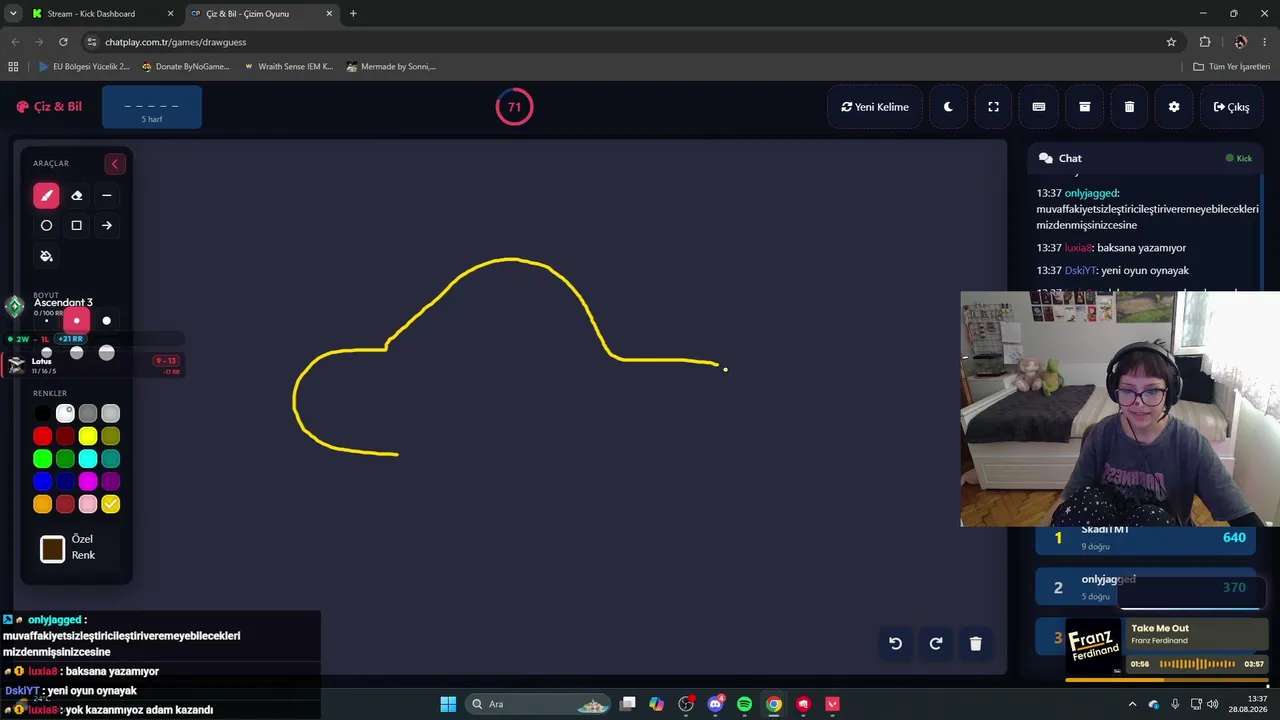
Task: Pick the orange color swatch
Action: pyautogui.click(x=42, y=505)
